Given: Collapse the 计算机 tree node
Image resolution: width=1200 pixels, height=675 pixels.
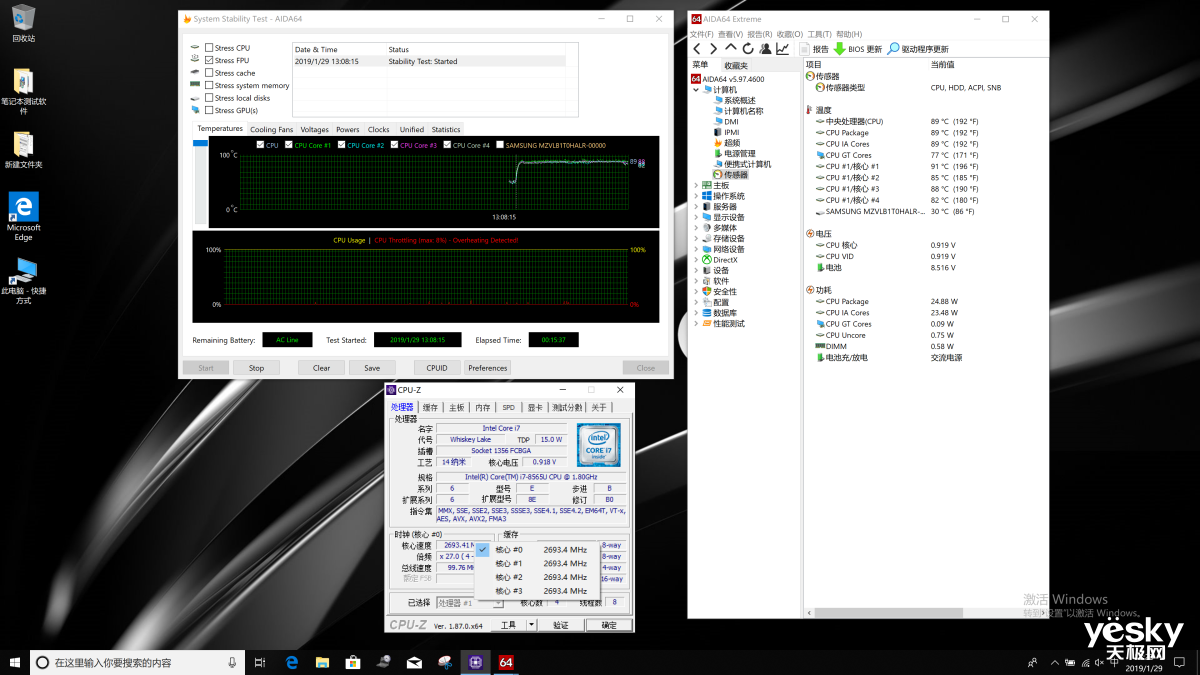Looking at the screenshot, I should point(696,89).
